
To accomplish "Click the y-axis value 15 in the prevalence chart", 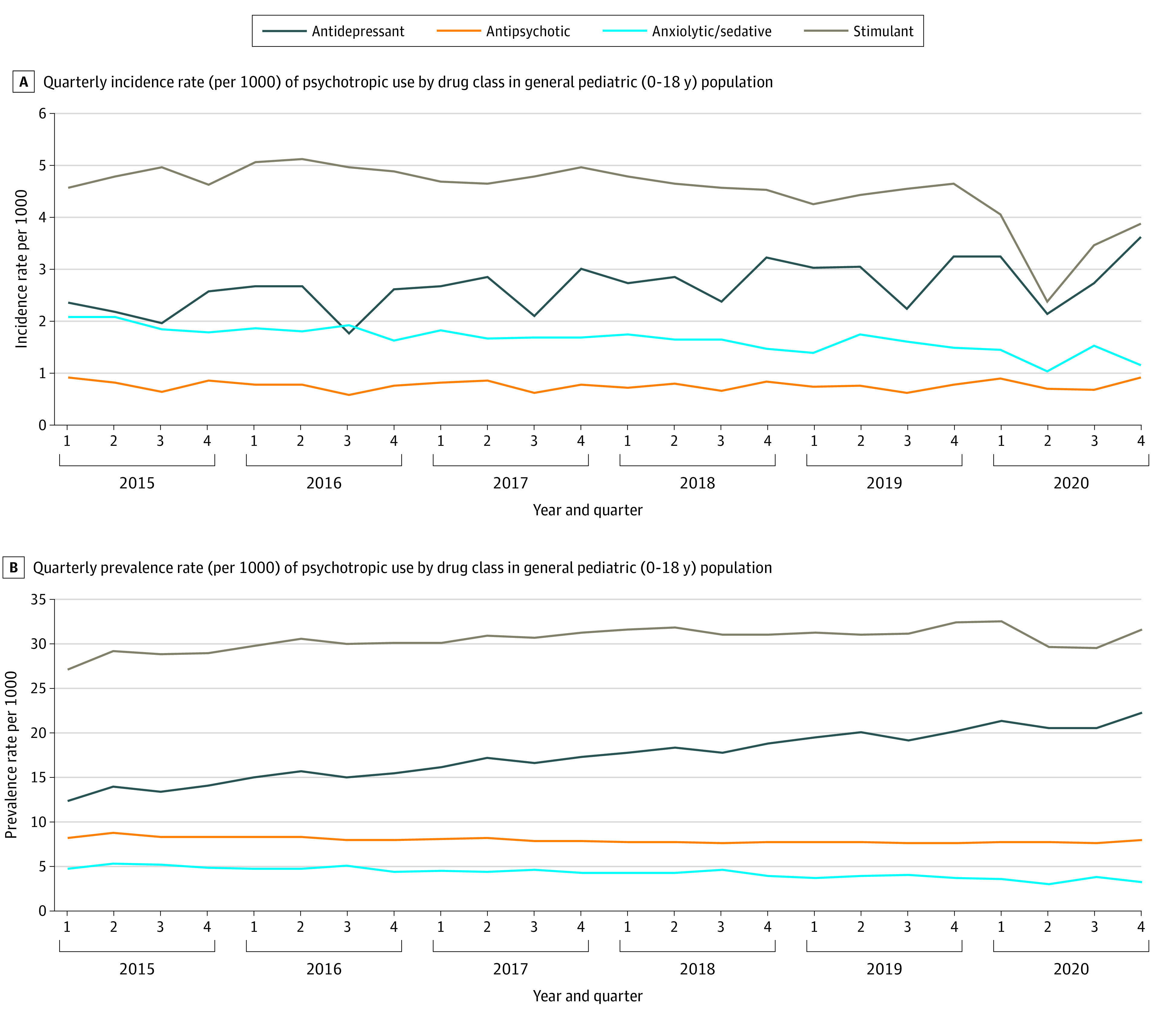I will point(39,777).
